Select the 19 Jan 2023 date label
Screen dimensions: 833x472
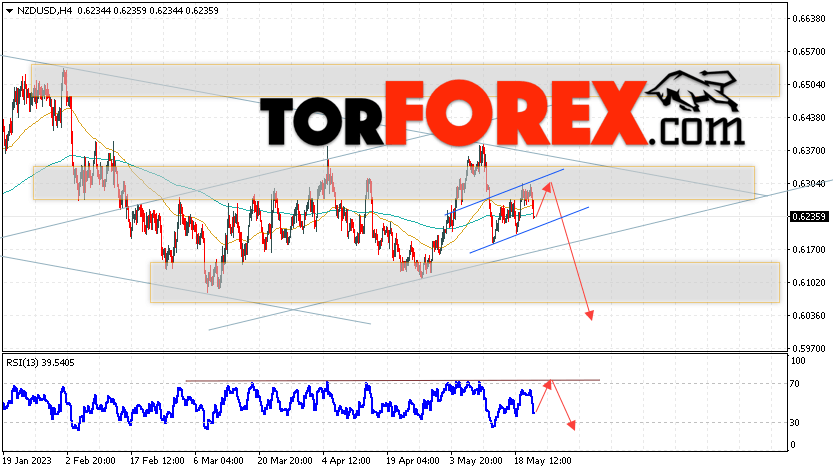click(25, 460)
